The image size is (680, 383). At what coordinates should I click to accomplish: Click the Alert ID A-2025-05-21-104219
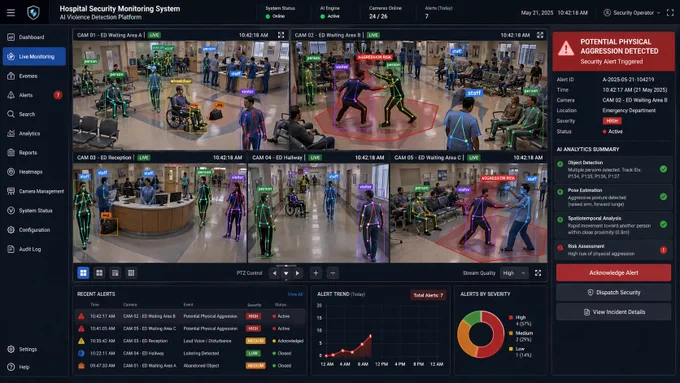[628, 79]
